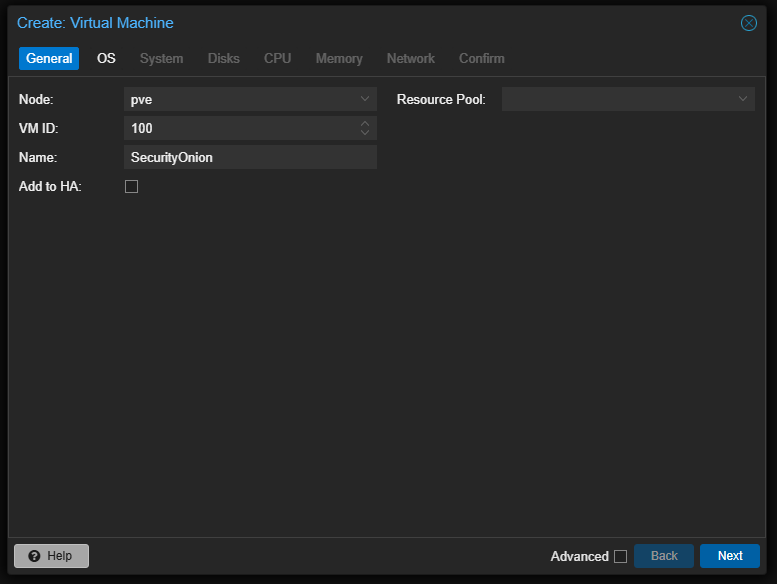Click the Back button
The image size is (777, 584).
click(x=664, y=556)
